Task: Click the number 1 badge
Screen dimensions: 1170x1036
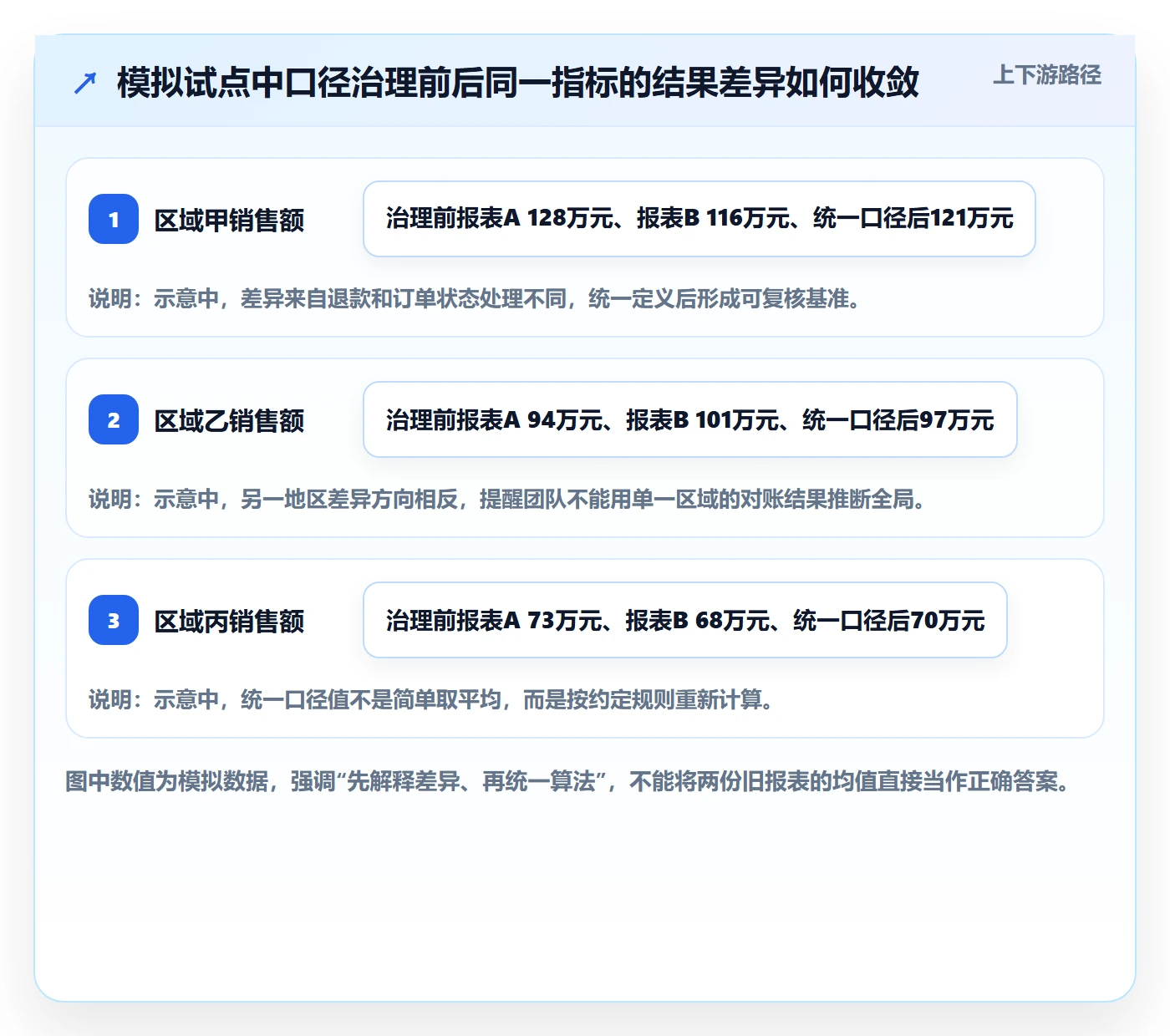Action: (x=114, y=219)
